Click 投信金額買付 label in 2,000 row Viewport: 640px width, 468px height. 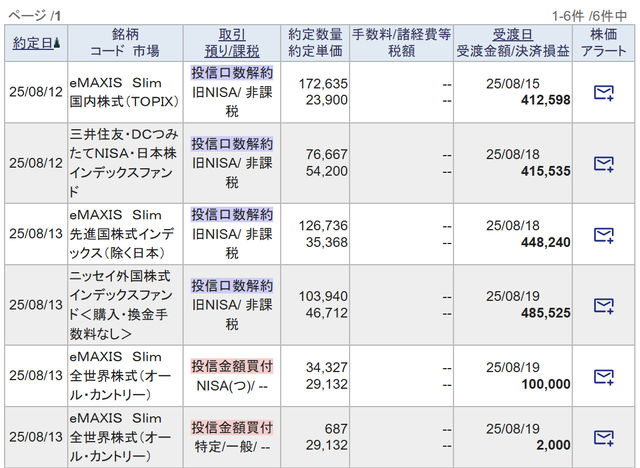232,428
